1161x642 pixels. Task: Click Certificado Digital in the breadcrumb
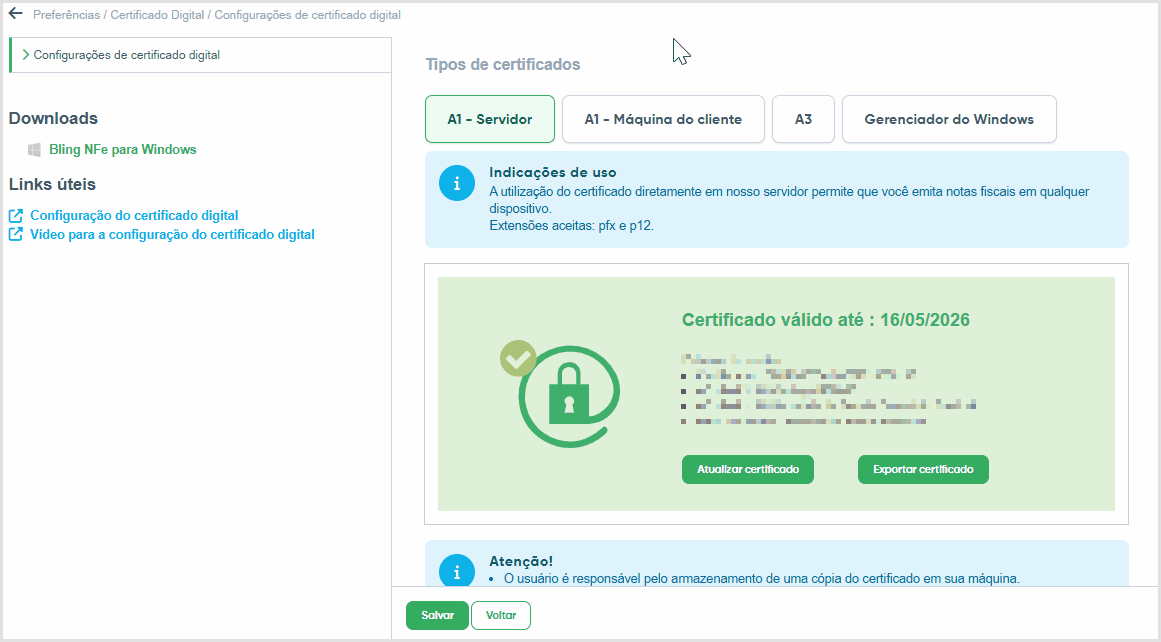point(157,15)
